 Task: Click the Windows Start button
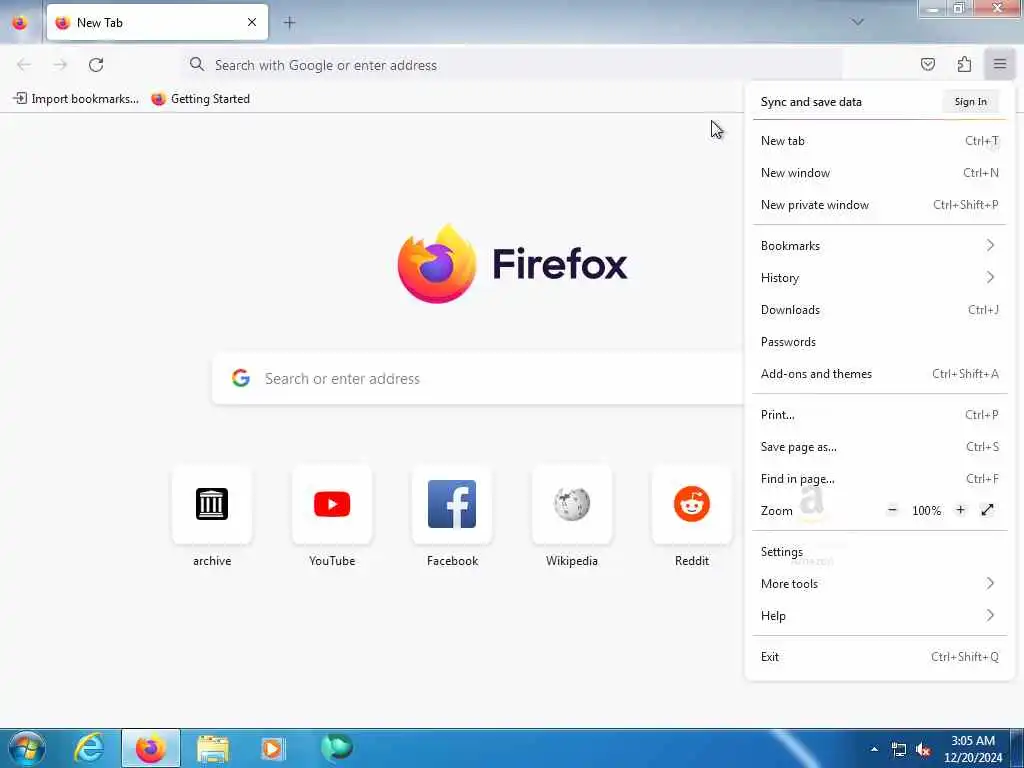[26, 748]
